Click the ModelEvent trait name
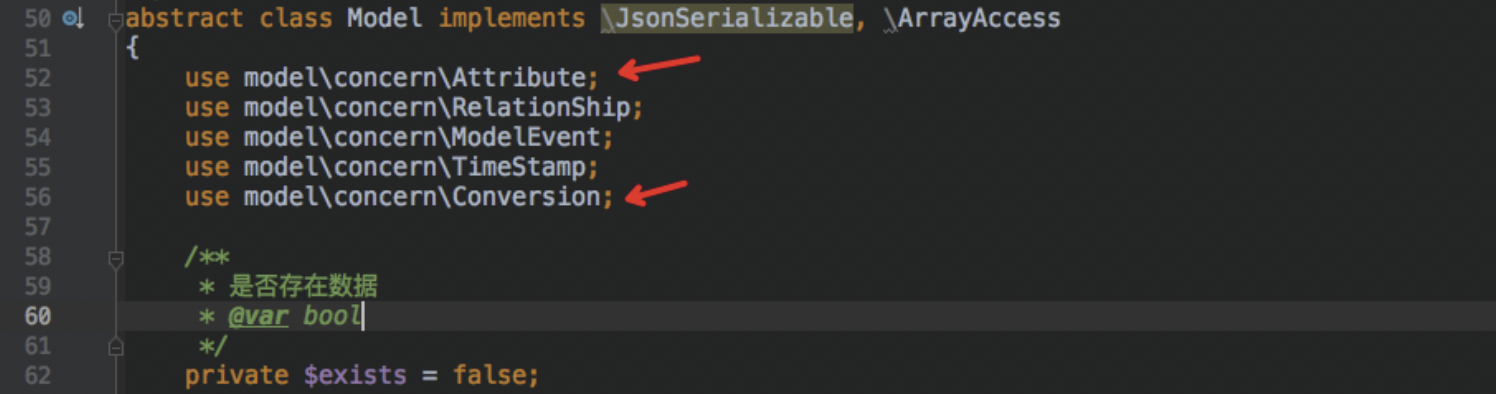This screenshot has height=394, width=1496. (526, 137)
